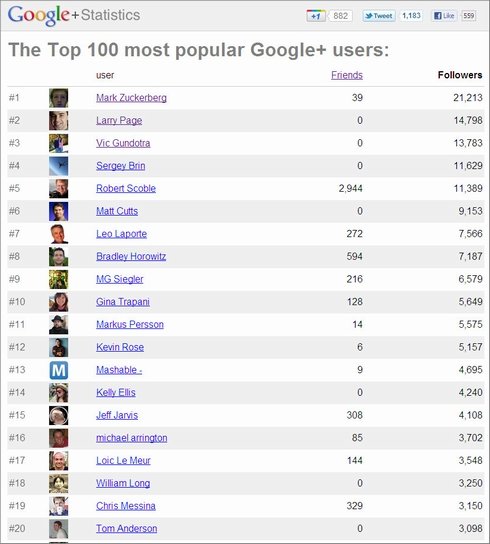The width and height of the screenshot is (490, 544).
Task: Click Mark Zuckerberg's profile picture
Action: point(58,98)
